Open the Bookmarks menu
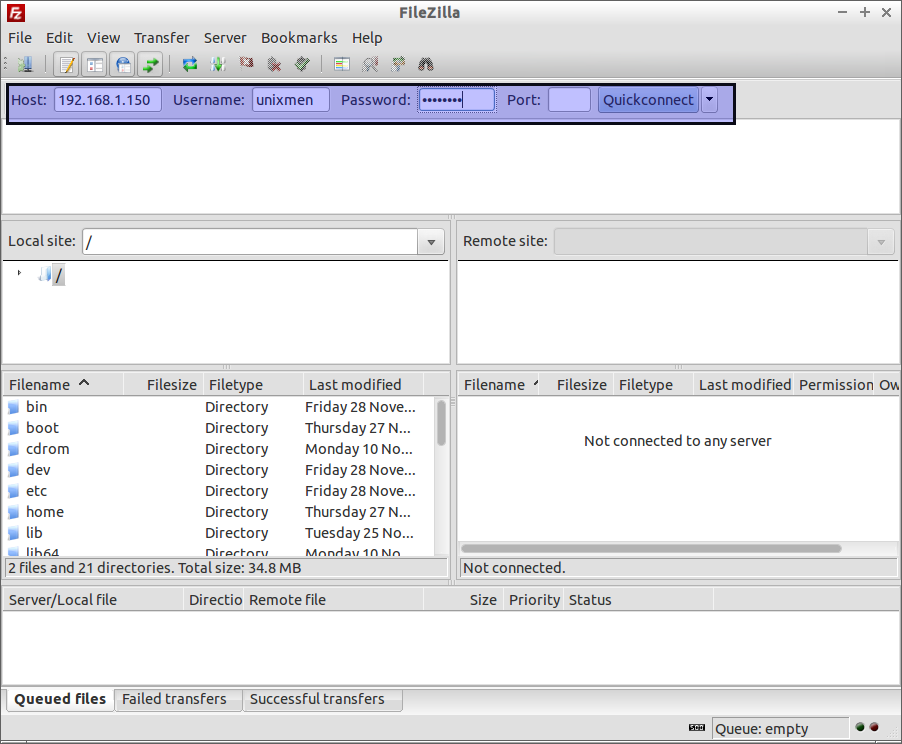The height and width of the screenshot is (744, 902). (299, 38)
